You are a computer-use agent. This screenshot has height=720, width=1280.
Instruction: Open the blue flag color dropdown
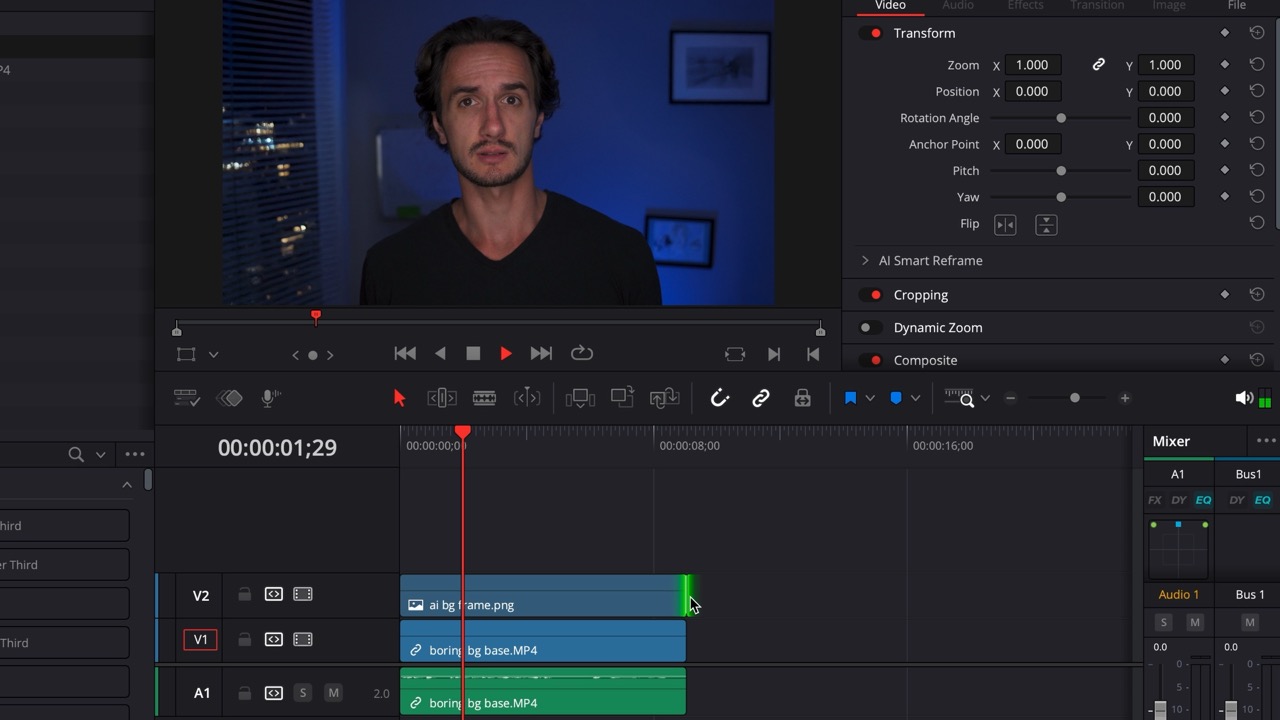(869, 398)
